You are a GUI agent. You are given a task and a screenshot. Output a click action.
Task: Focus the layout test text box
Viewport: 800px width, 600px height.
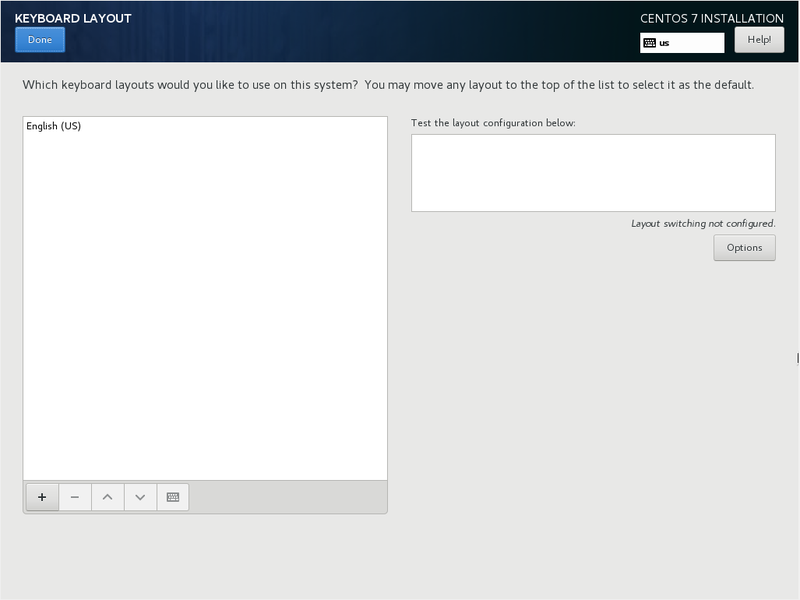pos(593,173)
